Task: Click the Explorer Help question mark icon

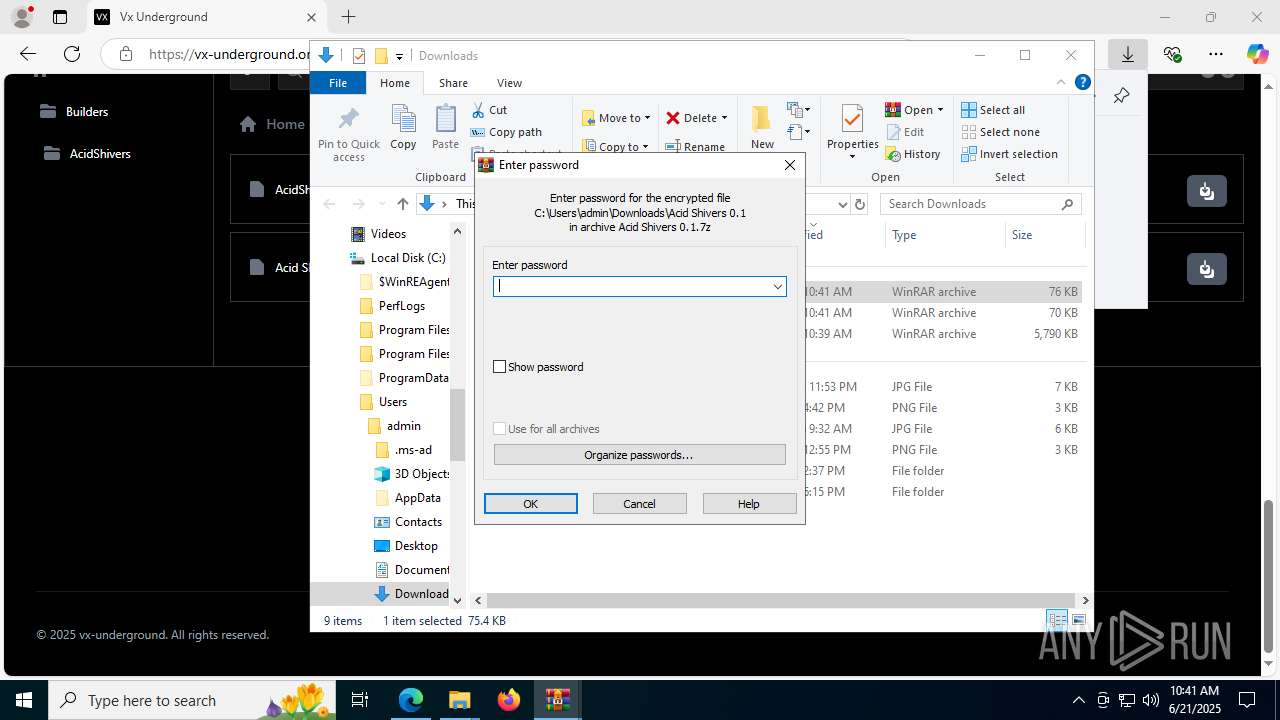Action: pyautogui.click(x=1081, y=83)
